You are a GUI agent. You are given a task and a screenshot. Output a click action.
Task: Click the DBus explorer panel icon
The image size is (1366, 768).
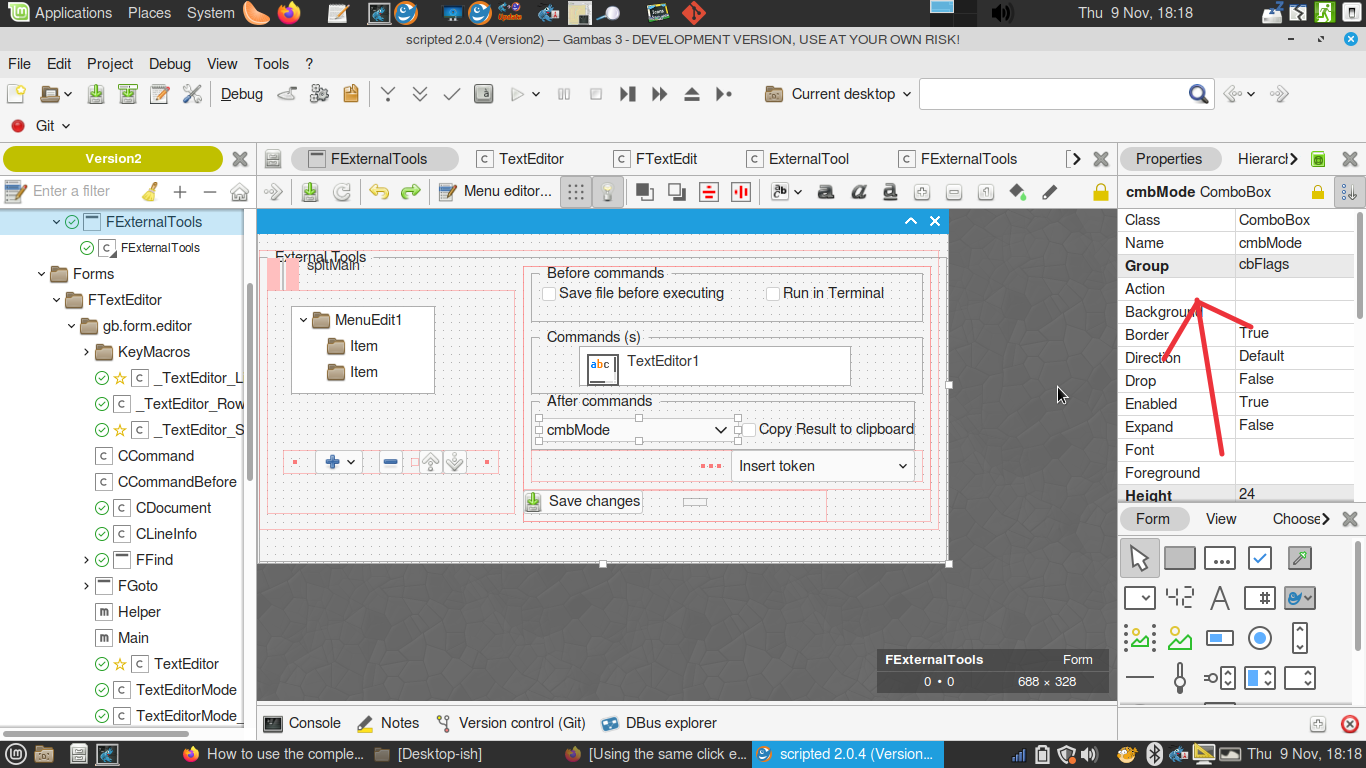[610, 723]
